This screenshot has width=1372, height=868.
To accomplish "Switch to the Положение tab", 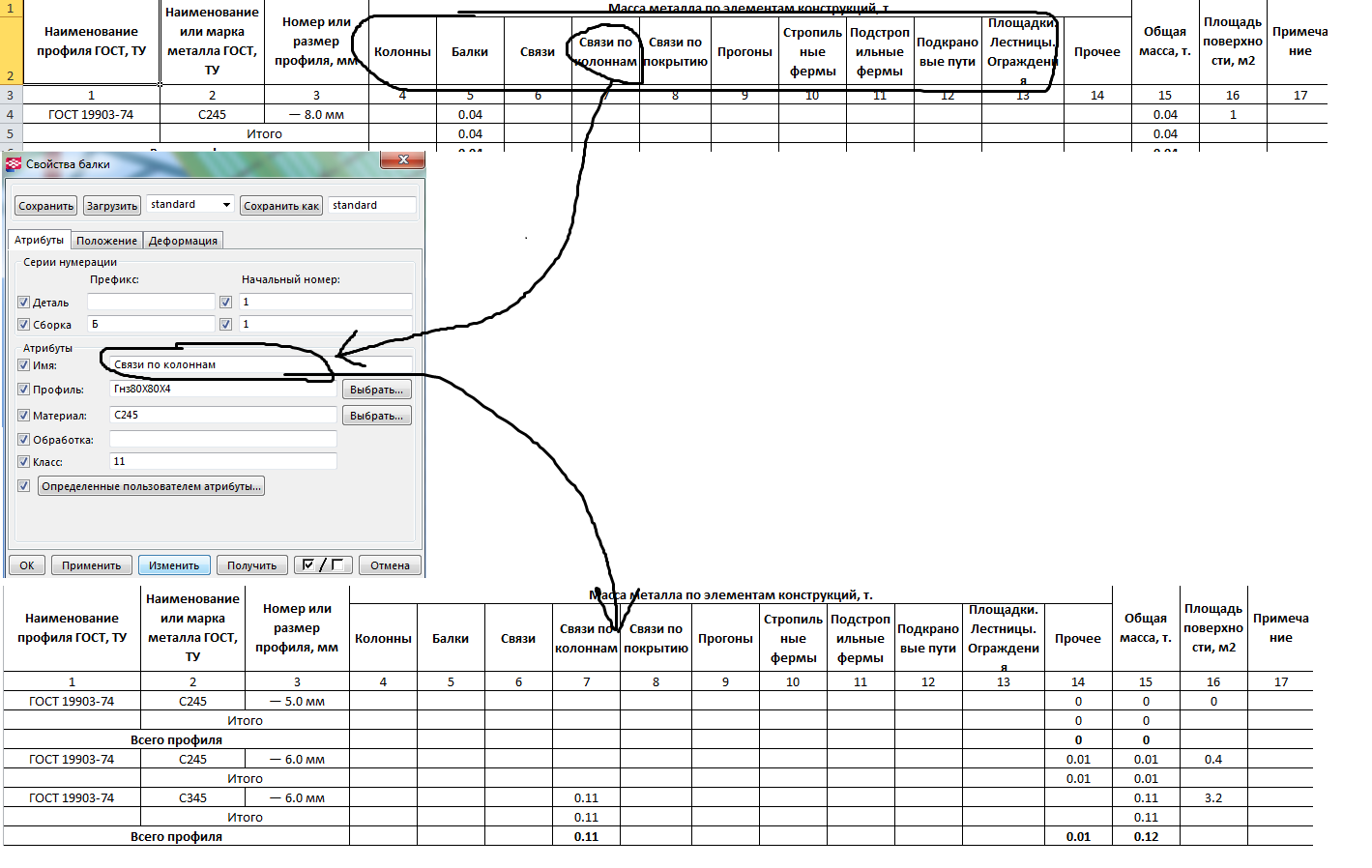I will [106, 241].
